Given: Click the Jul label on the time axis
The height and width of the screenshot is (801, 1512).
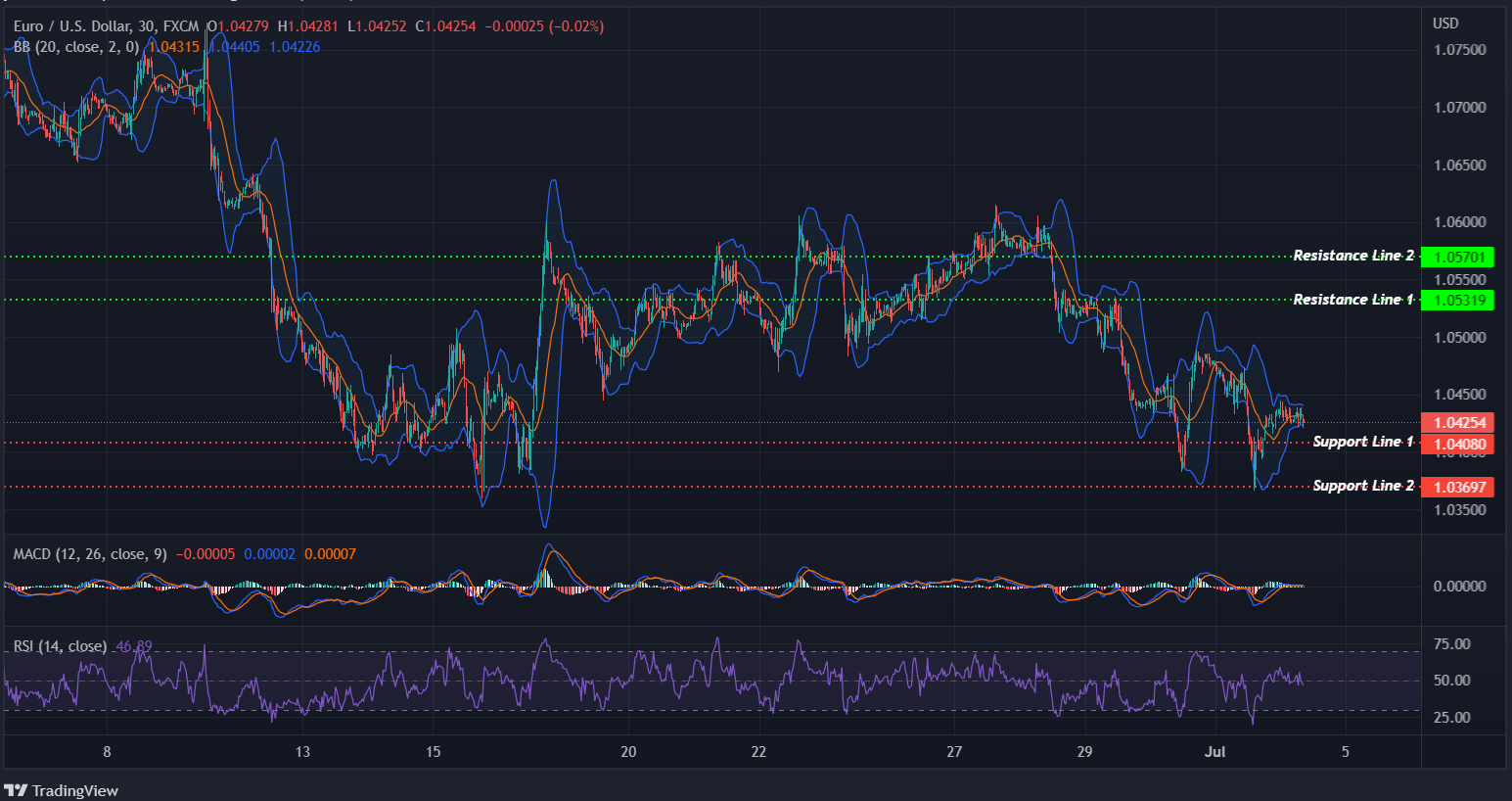Looking at the screenshot, I should pos(1215,752).
